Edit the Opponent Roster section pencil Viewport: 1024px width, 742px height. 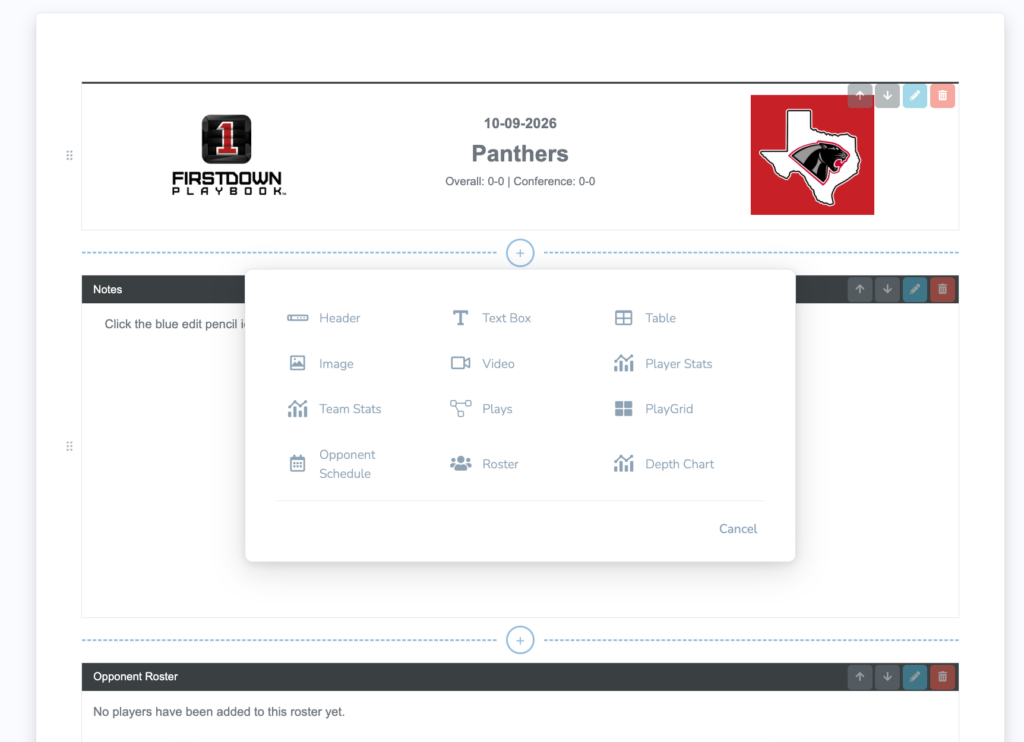(914, 677)
